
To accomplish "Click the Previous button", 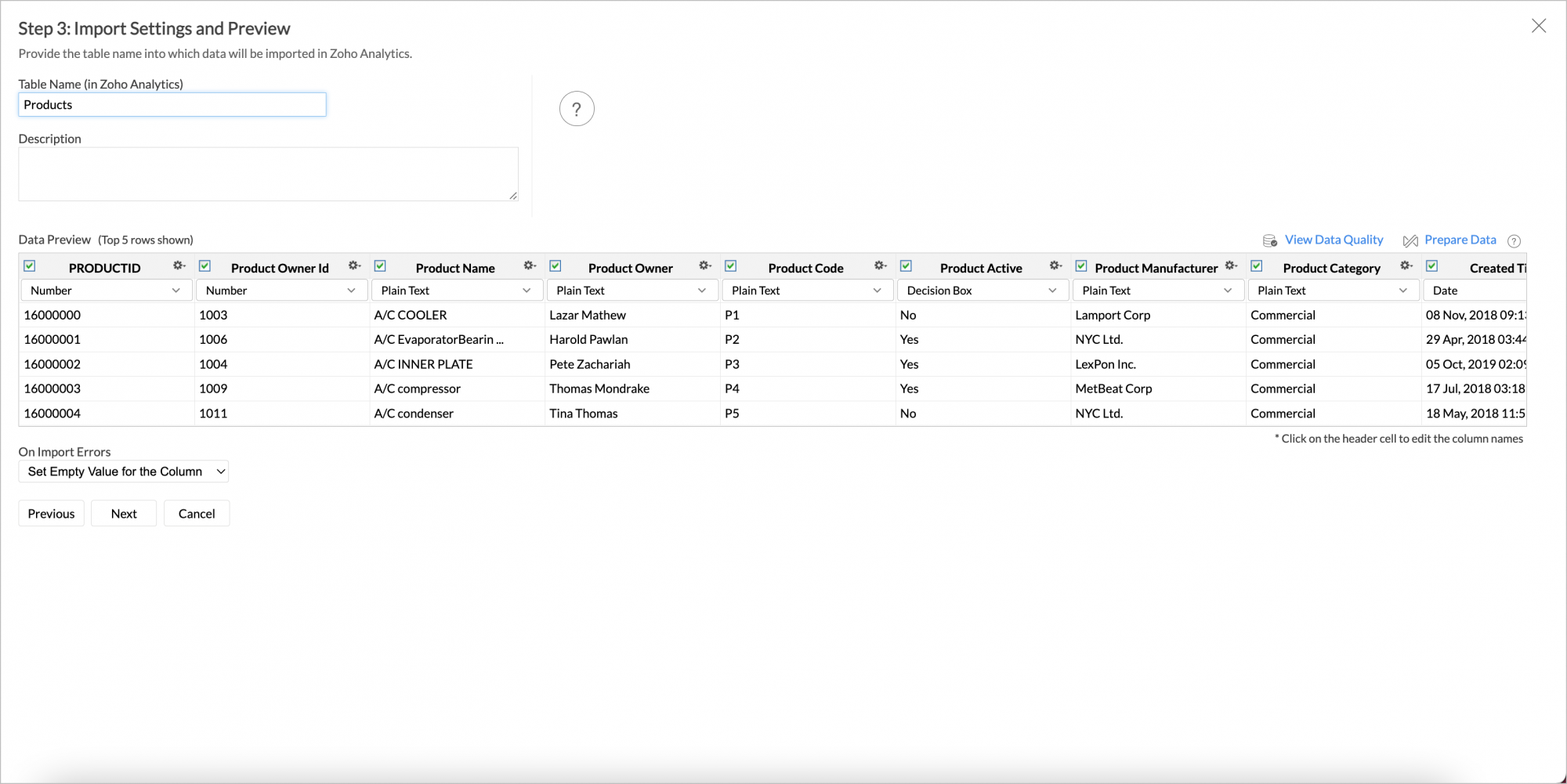I will [51, 513].
